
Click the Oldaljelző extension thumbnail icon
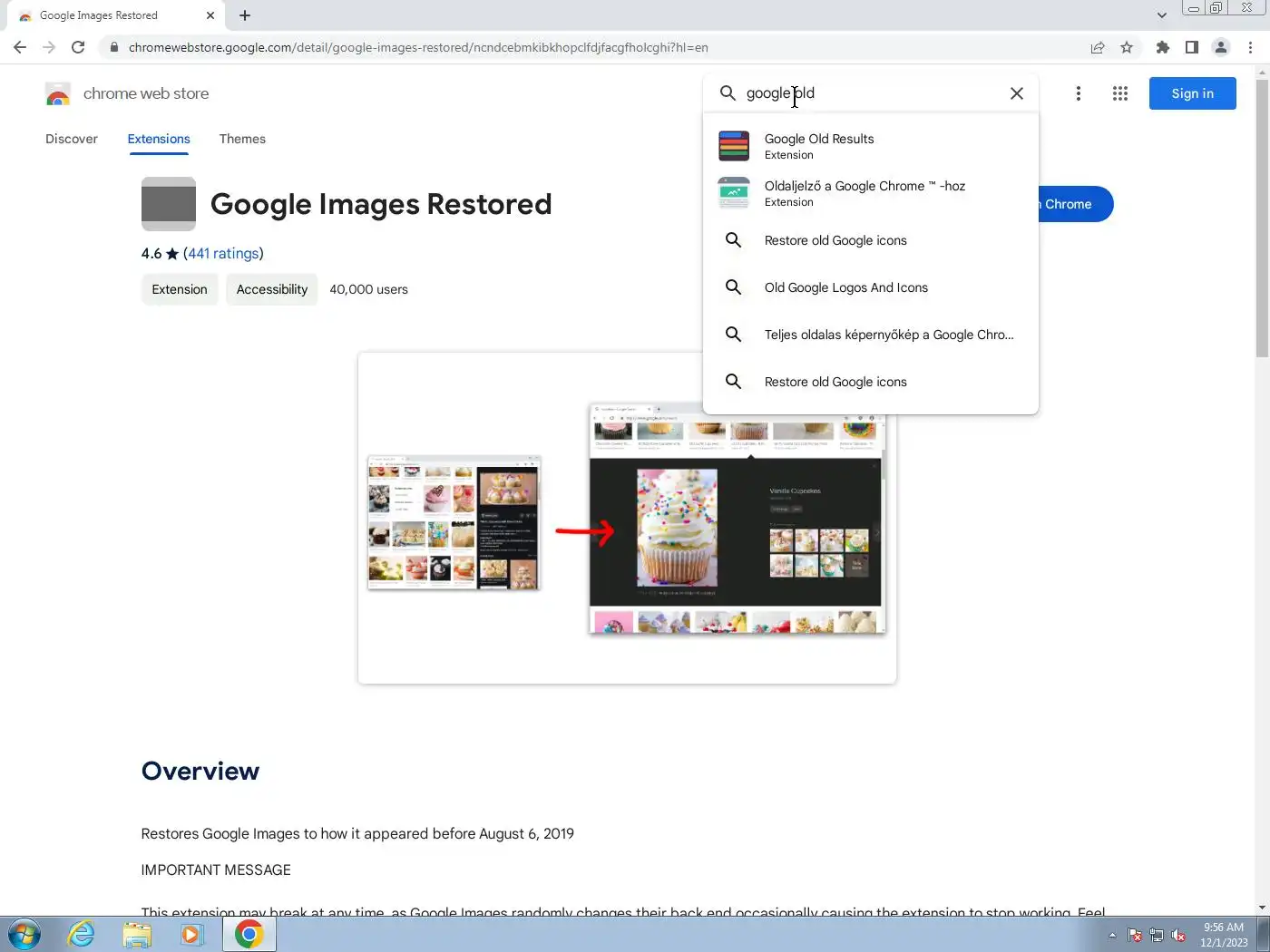tap(734, 193)
